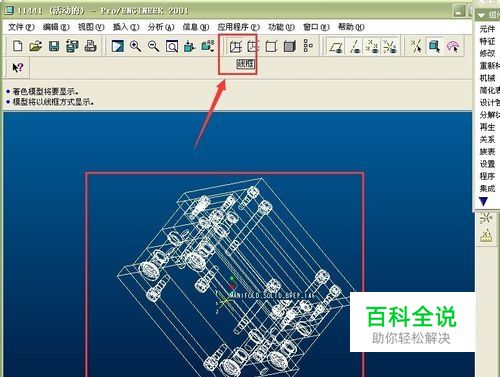Viewport: 500px width, 377px height.
Task: Select 程序 in the assembly menu
Action: point(487,176)
